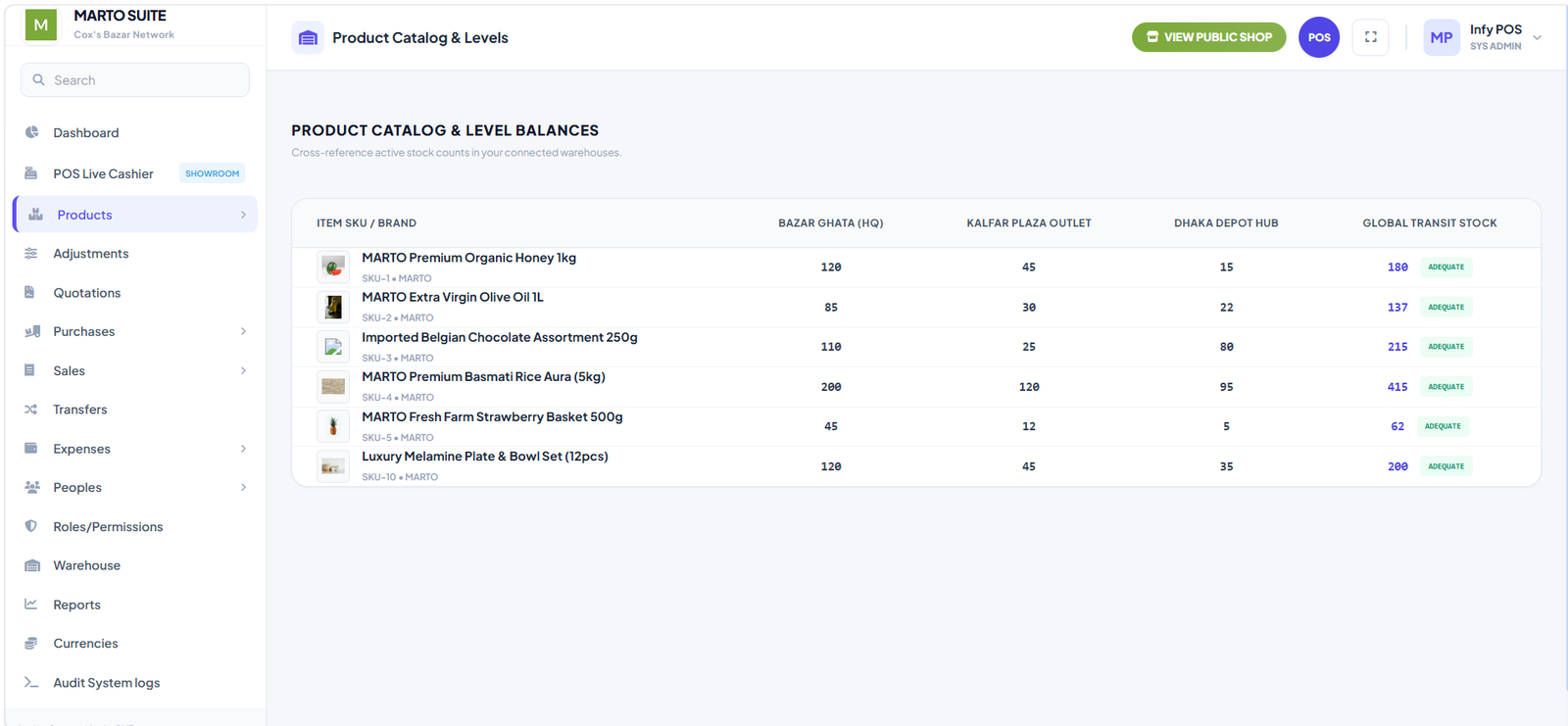The height and width of the screenshot is (726, 1568).
Task: Click global stock value 62
Action: [1397, 426]
